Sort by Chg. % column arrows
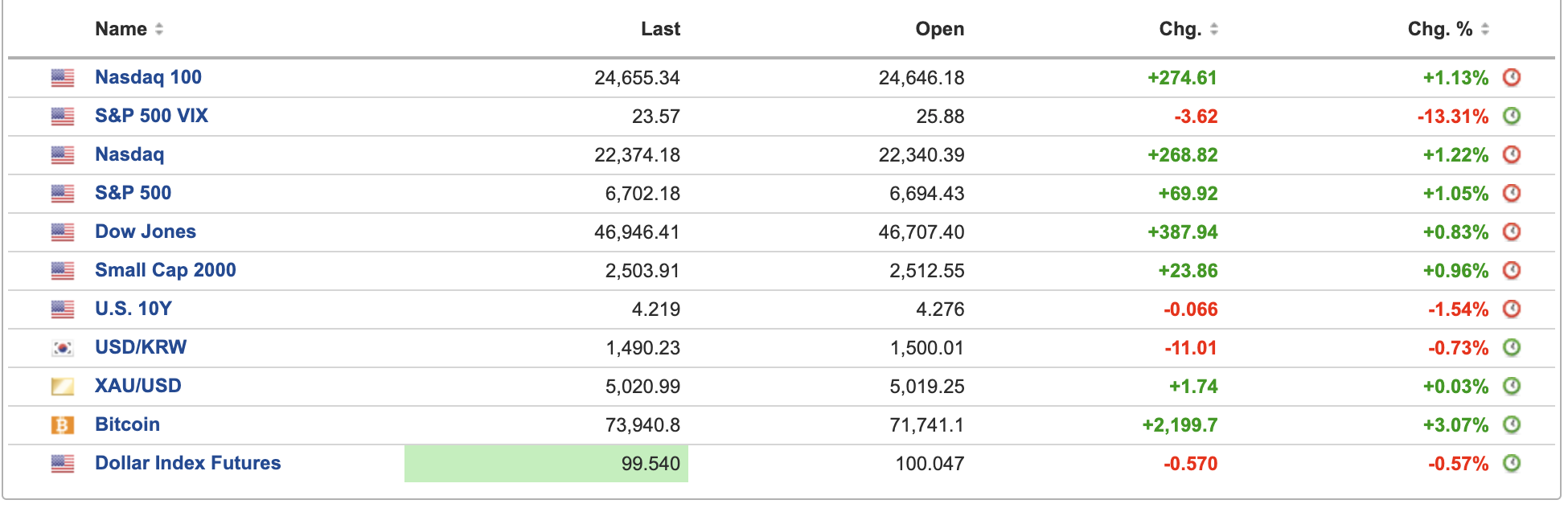 (1484, 29)
